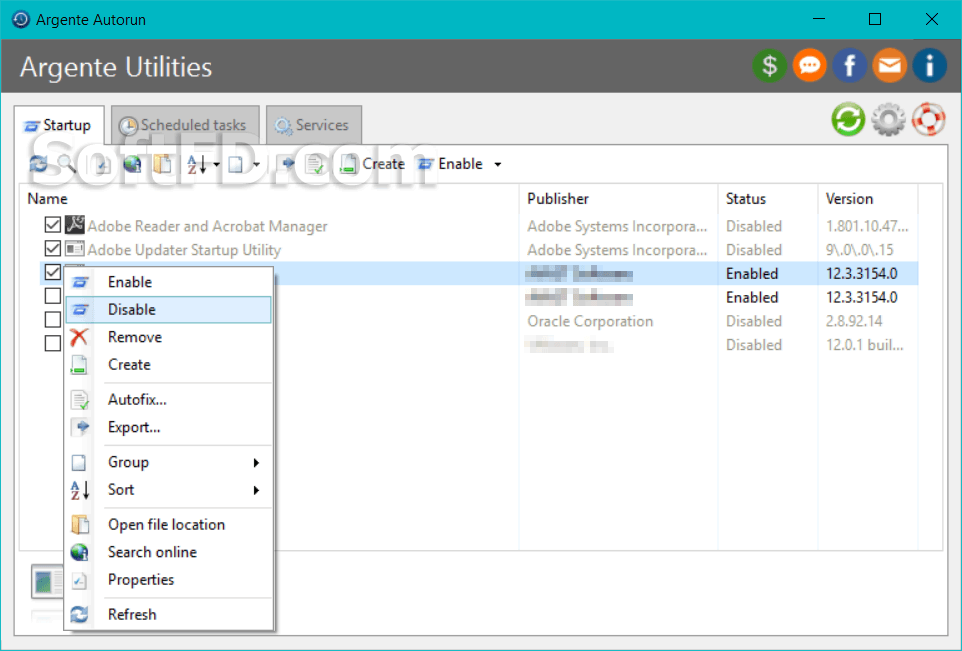Open Properties from the context menu
962x651 pixels.
coord(169,580)
